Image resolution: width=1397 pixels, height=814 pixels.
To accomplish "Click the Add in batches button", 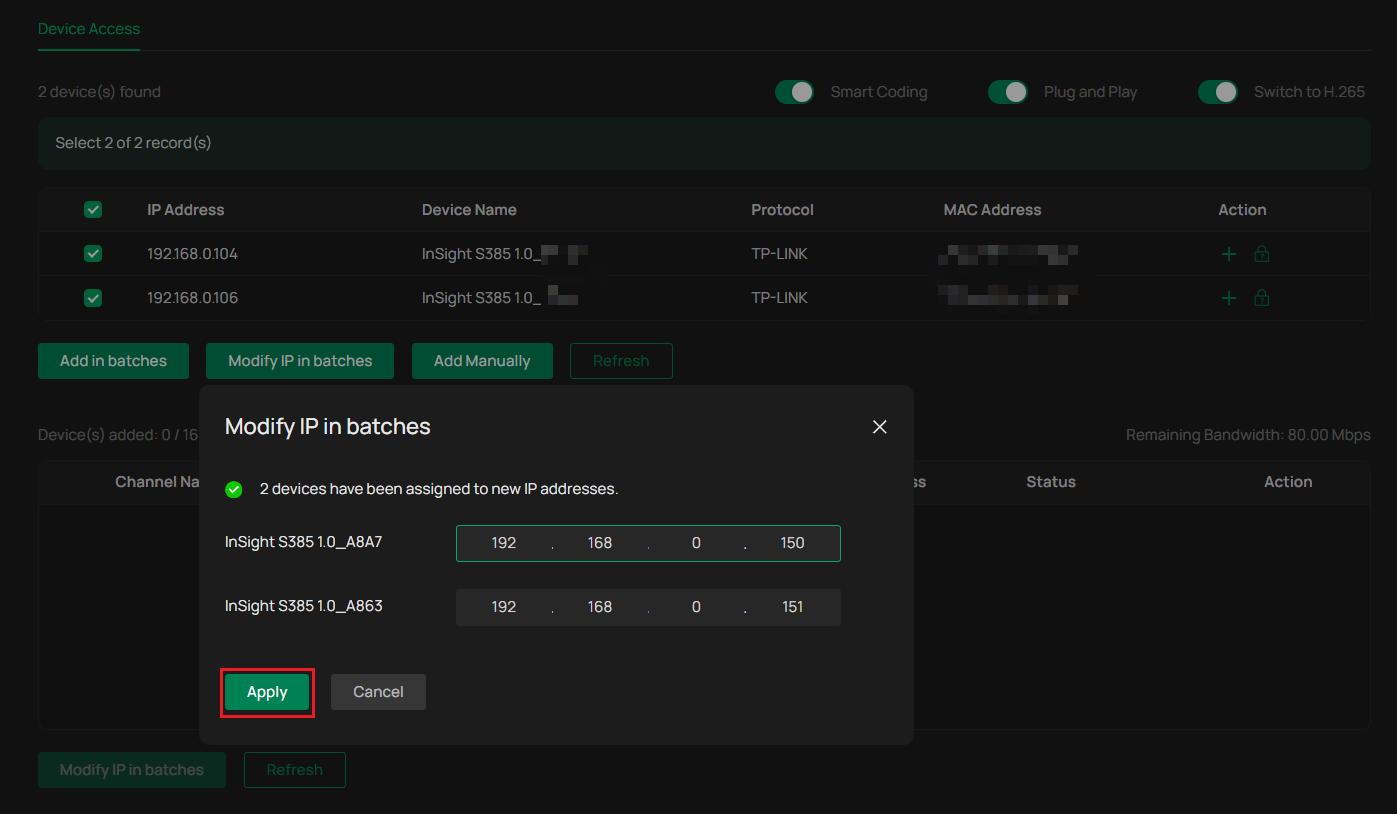I will (x=113, y=361).
